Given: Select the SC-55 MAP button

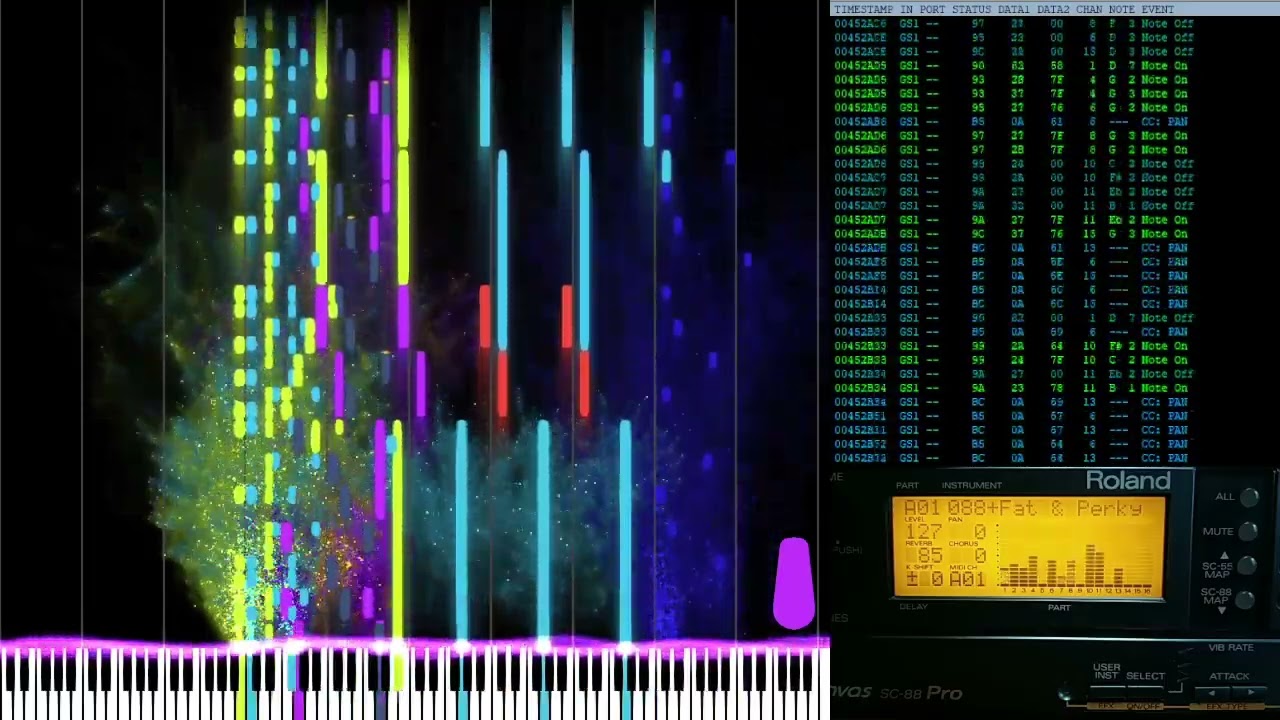Looking at the screenshot, I should click(x=1247, y=566).
